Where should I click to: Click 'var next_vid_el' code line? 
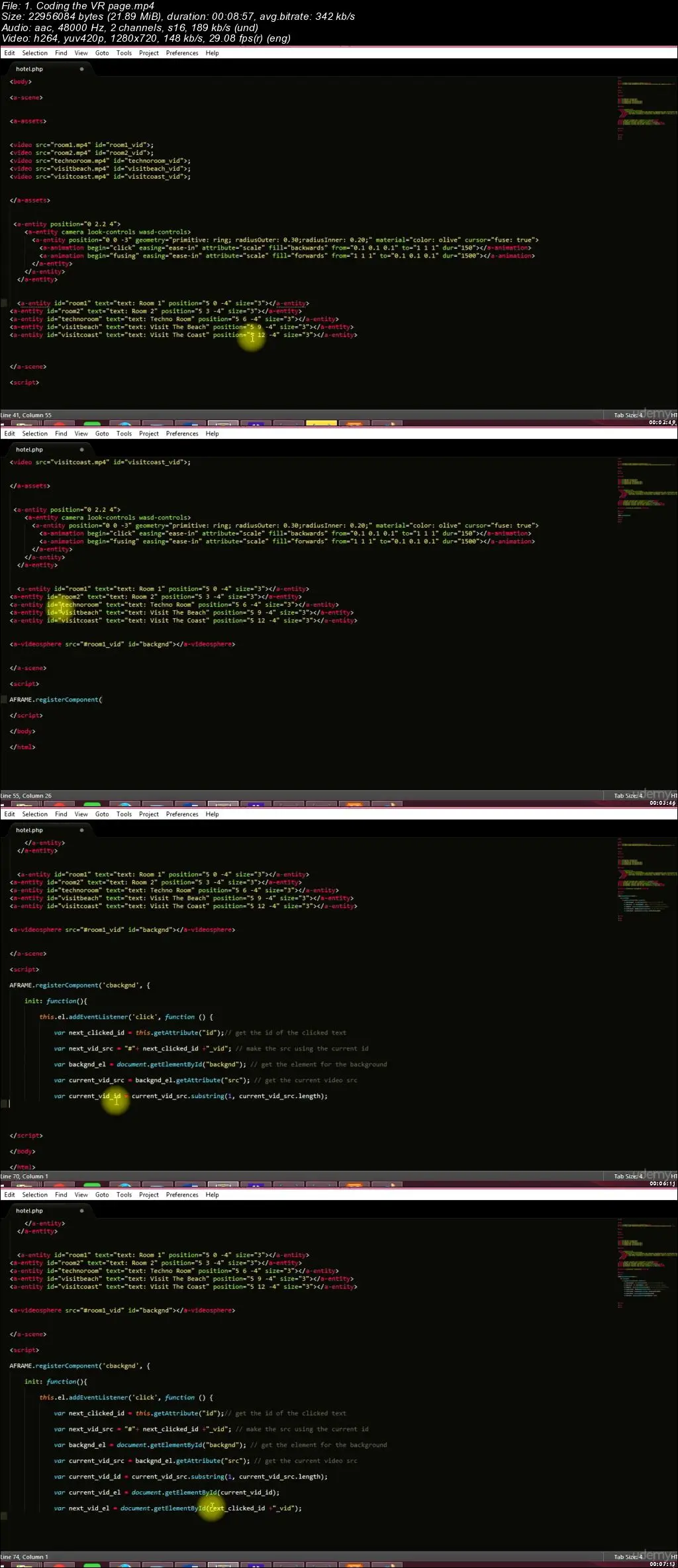coord(177,1508)
